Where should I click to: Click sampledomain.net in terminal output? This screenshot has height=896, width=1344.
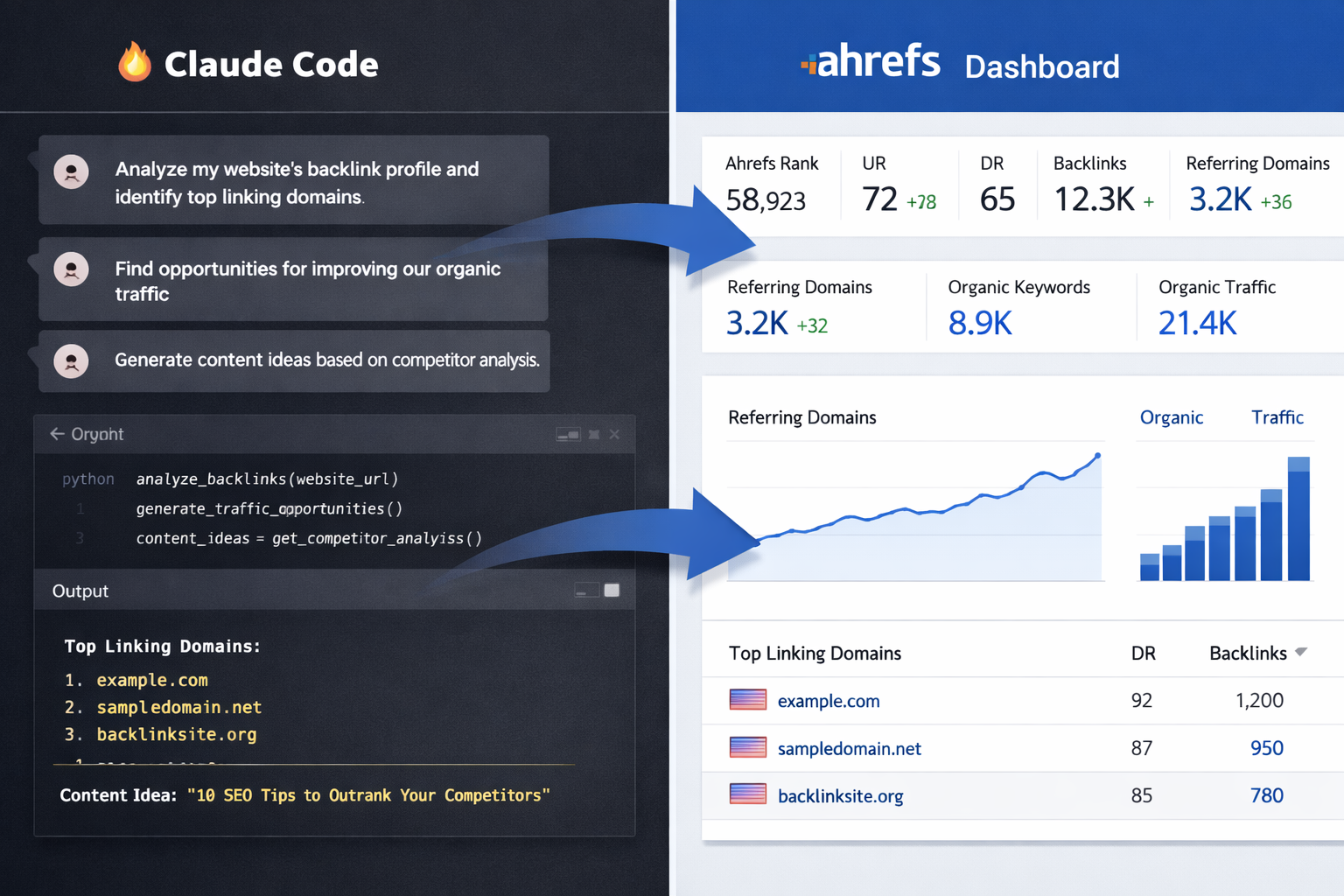(178, 707)
